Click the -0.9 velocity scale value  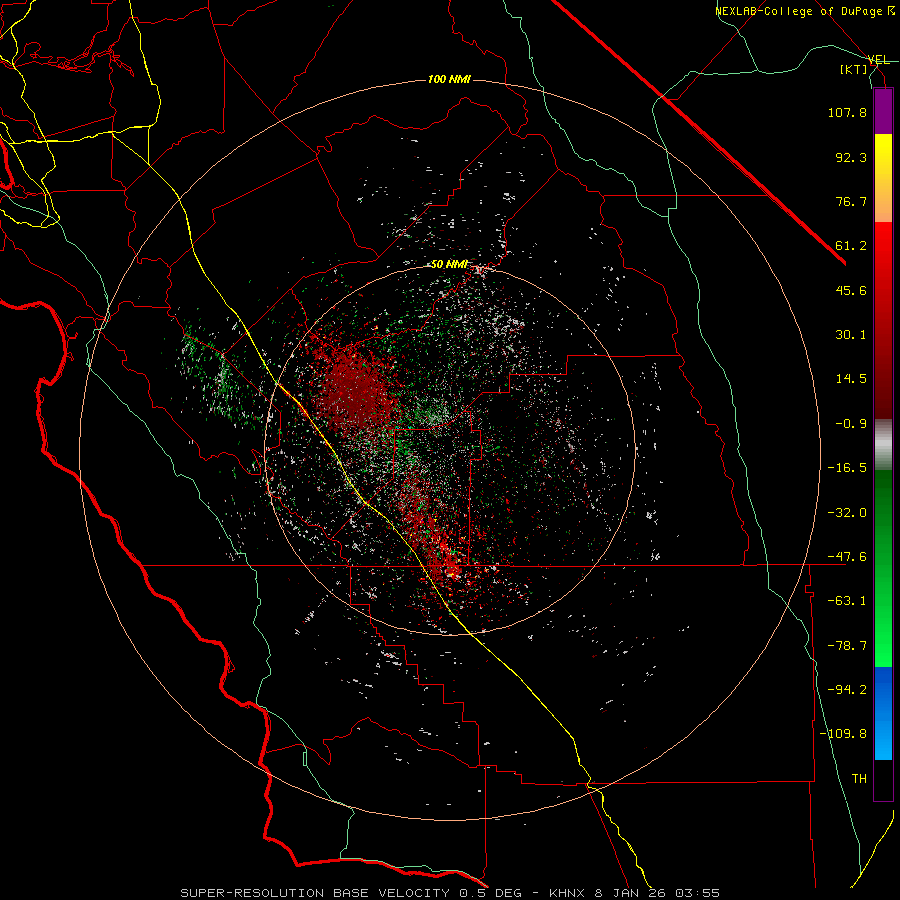click(x=851, y=424)
